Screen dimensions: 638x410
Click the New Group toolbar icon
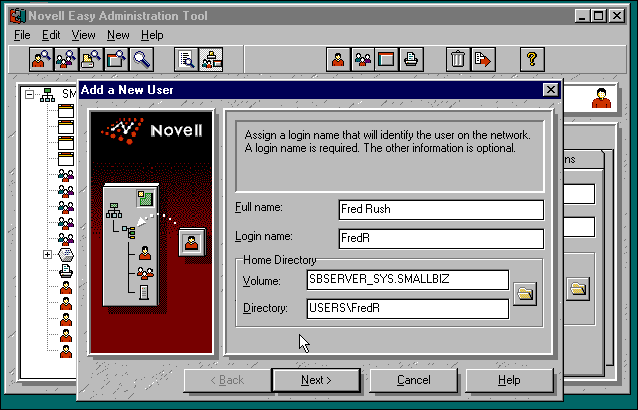pos(363,59)
